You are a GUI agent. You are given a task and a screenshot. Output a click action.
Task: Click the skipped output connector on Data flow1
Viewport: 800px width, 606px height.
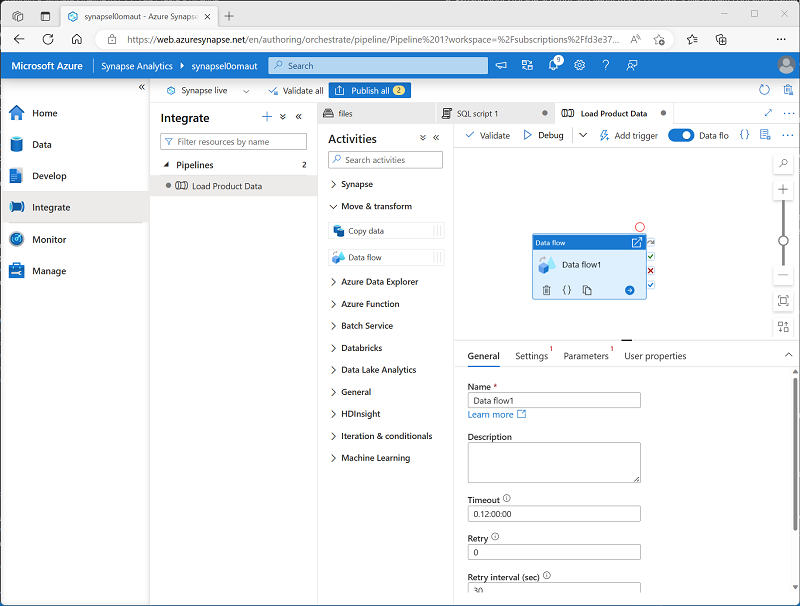(x=651, y=242)
